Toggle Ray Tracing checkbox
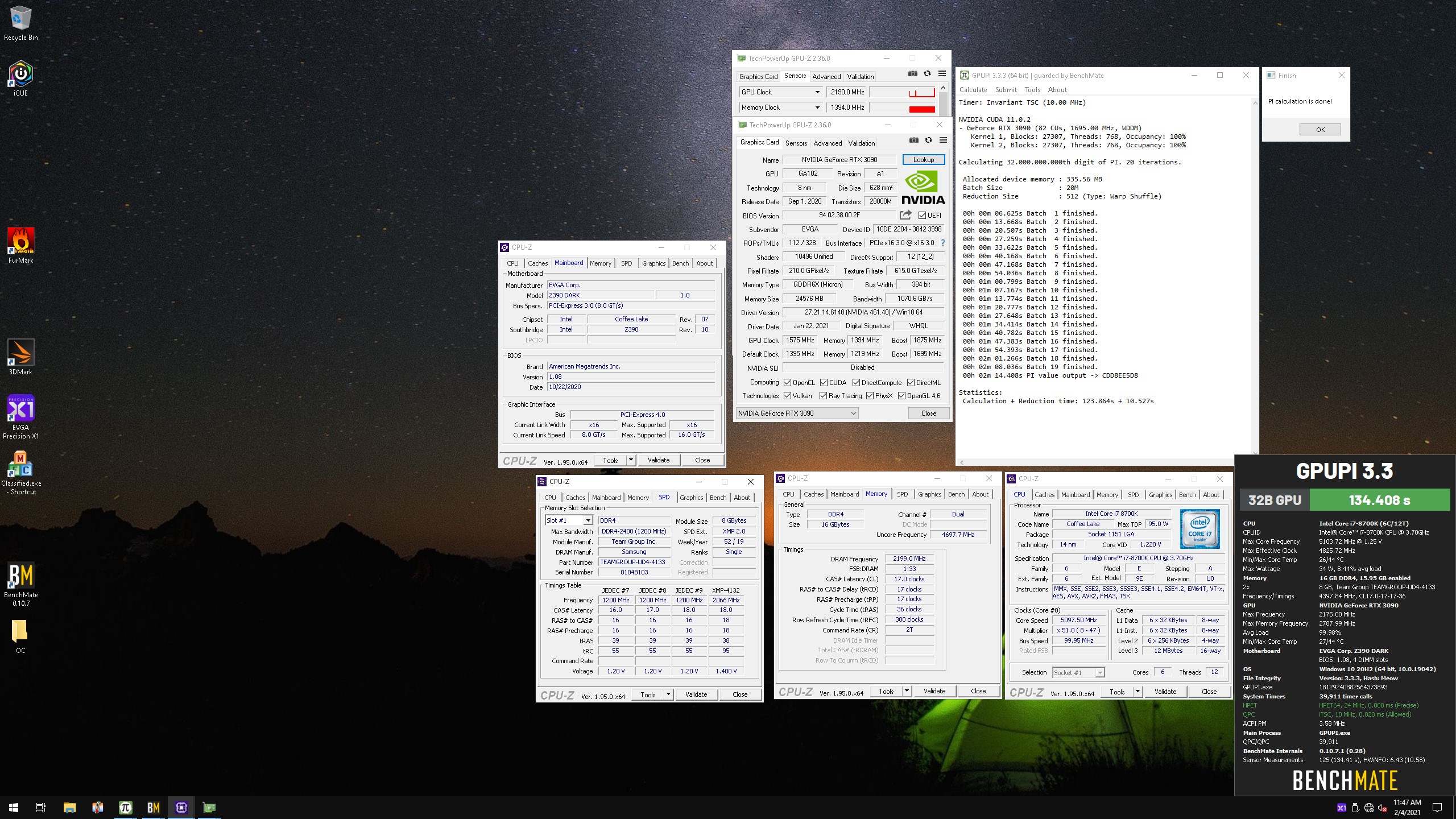 pyautogui.click(x=823, y=396)
